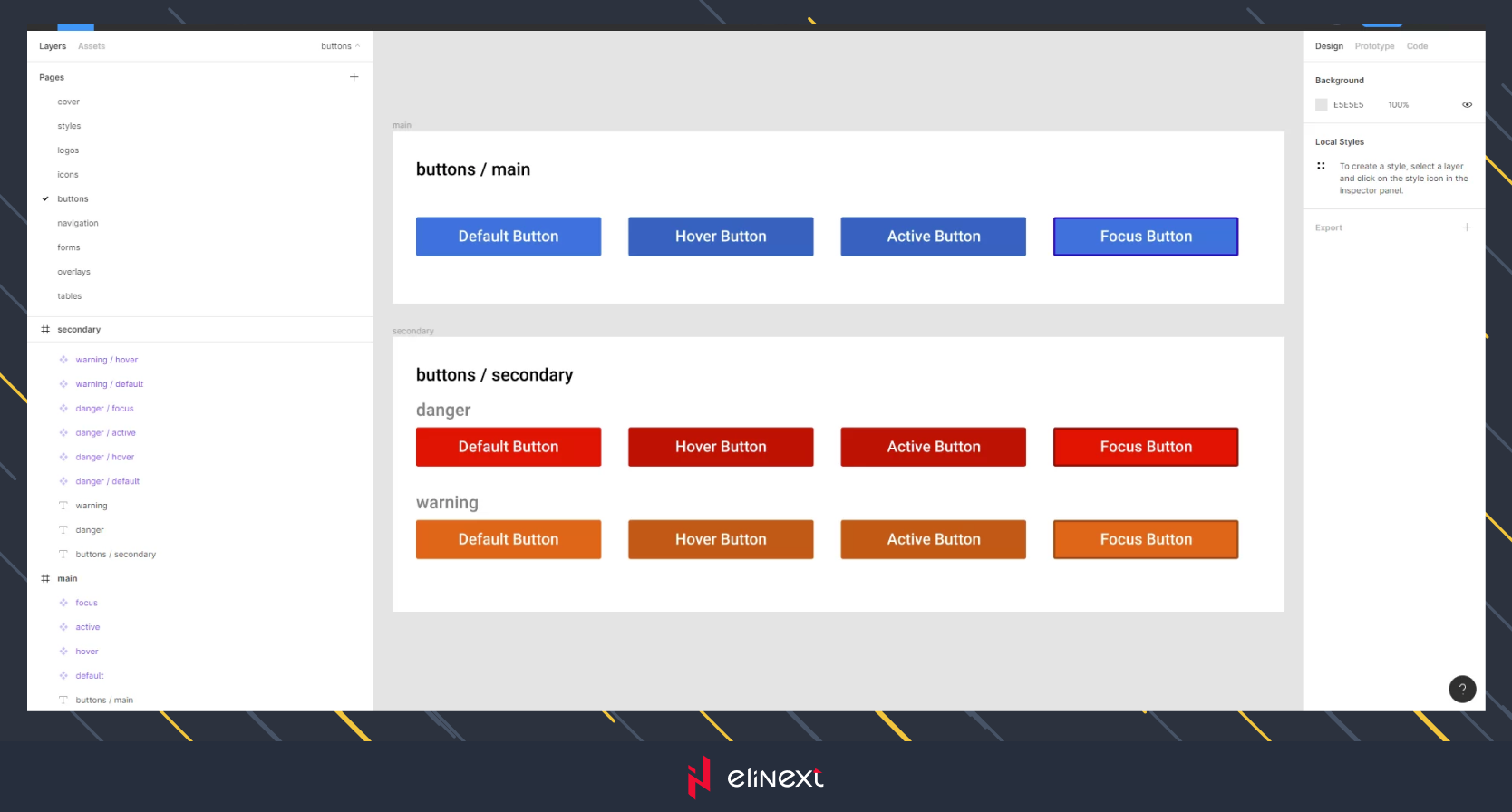Switch to the Assets tab

92,46
